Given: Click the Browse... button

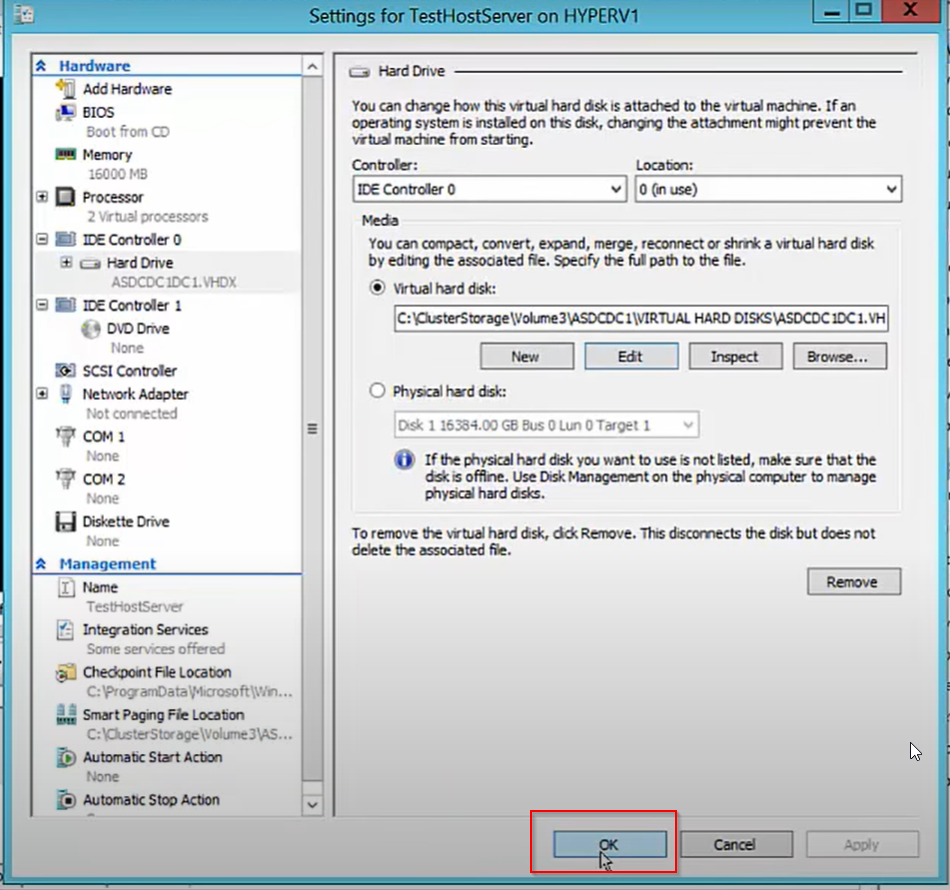Looking at the screenshot, I should (x=839, y=356).
